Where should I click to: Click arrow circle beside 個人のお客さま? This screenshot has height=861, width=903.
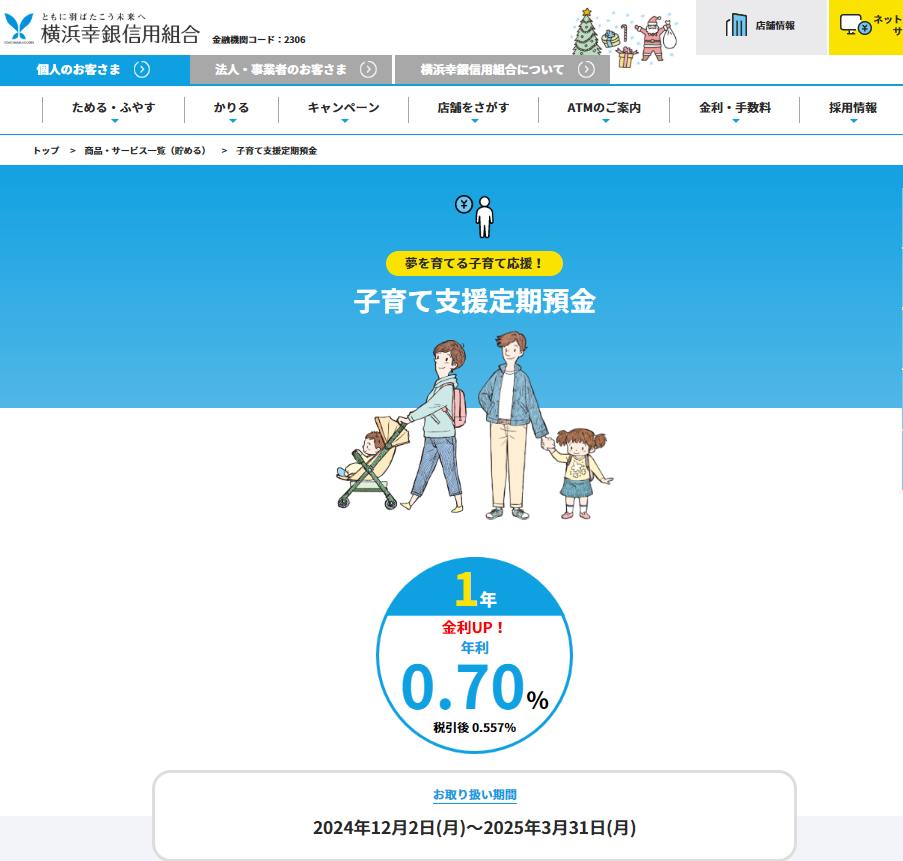pos(142,70)
